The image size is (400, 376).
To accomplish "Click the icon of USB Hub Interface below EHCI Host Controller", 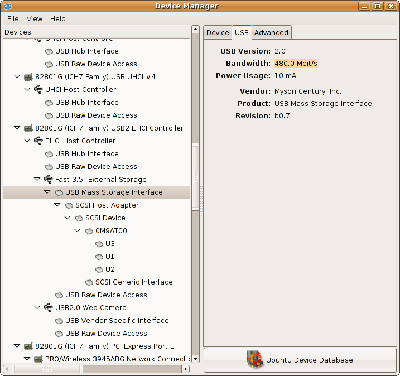I will pos(49,154).
